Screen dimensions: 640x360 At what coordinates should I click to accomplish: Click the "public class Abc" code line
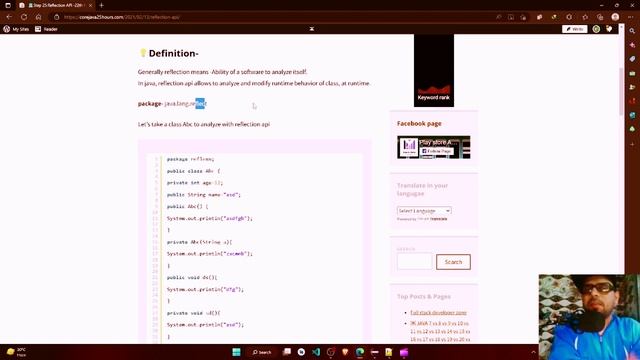[193, 171]
